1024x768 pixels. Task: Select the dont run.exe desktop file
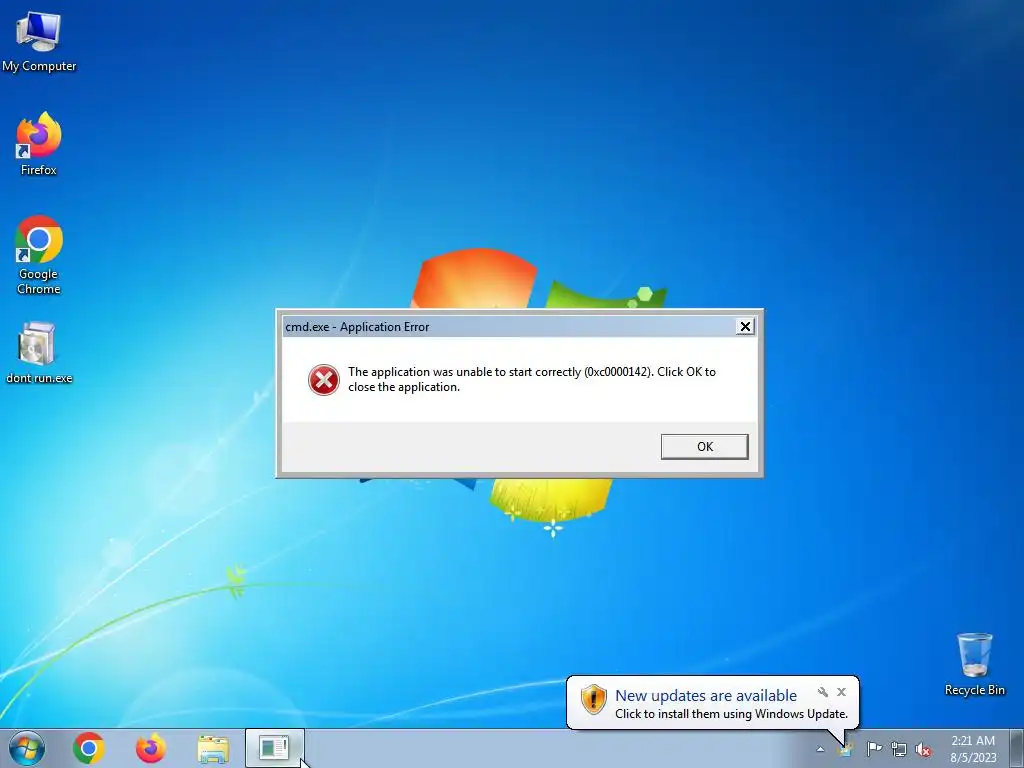tap(39, 353)
